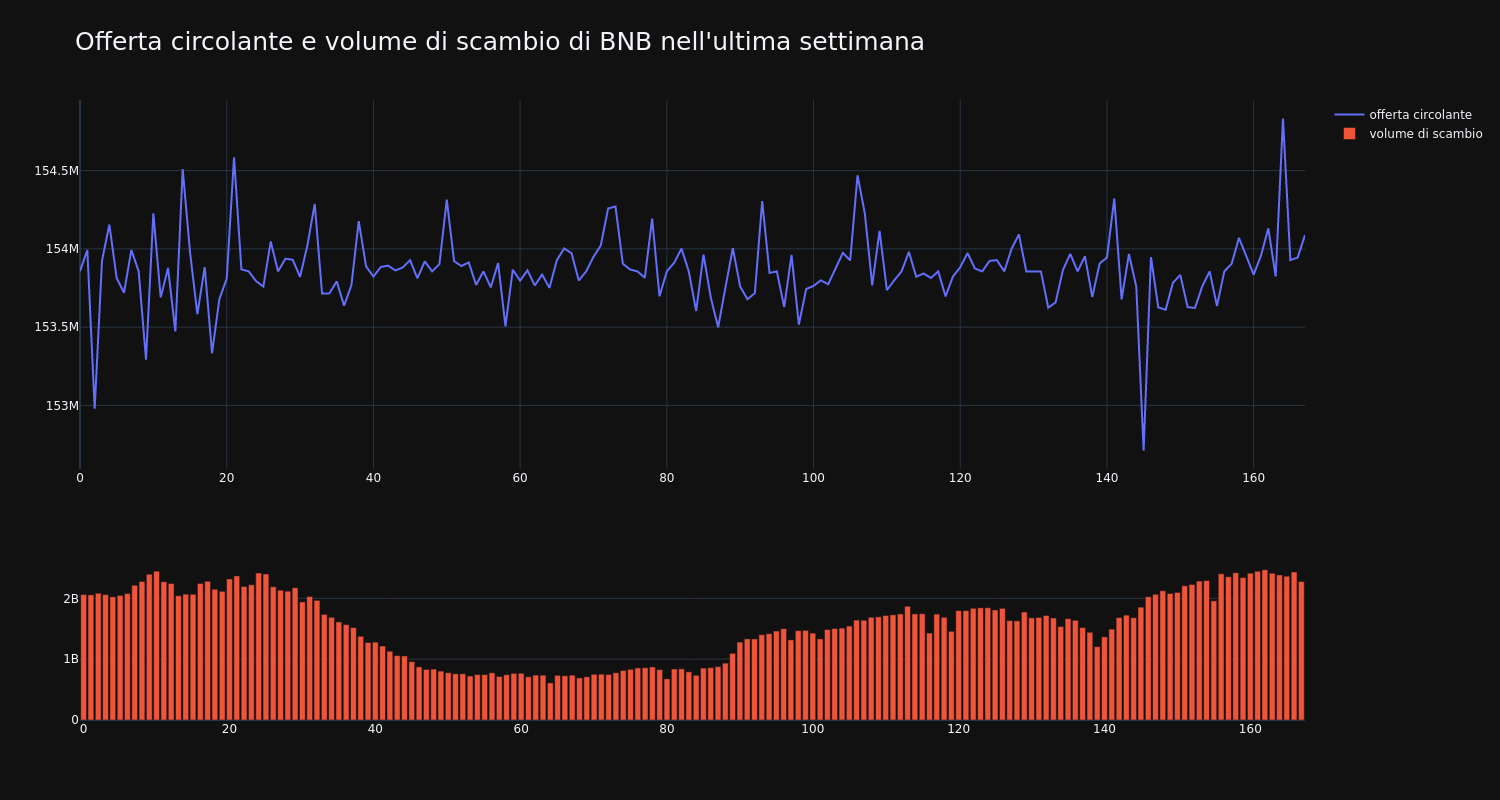Click the lowest dip of the supply line

tap(1143, 449)
